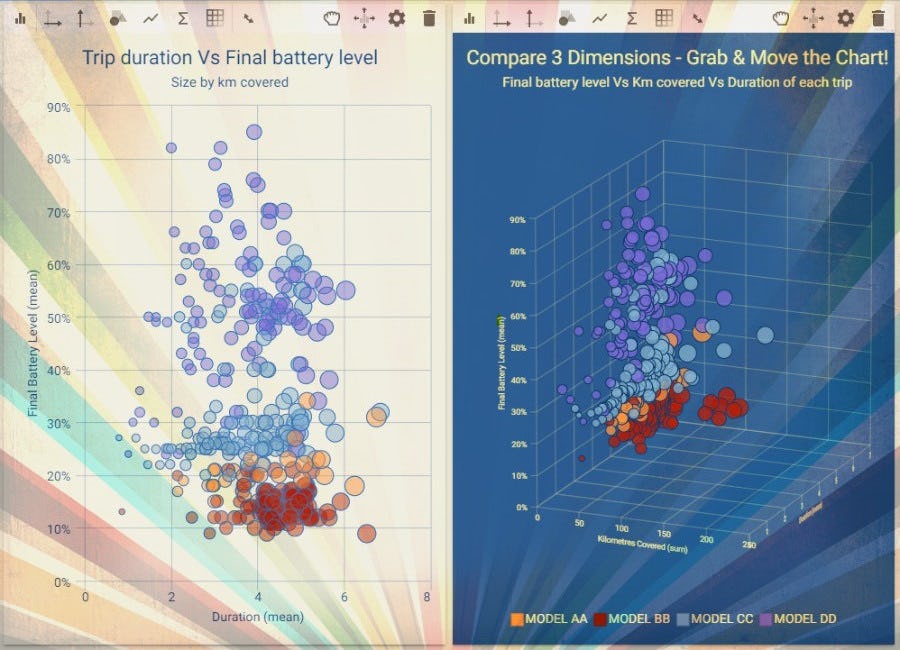Open data grid icon in left chart toolbar
This screenshot has height=650, width=900.
coord(215,18)
